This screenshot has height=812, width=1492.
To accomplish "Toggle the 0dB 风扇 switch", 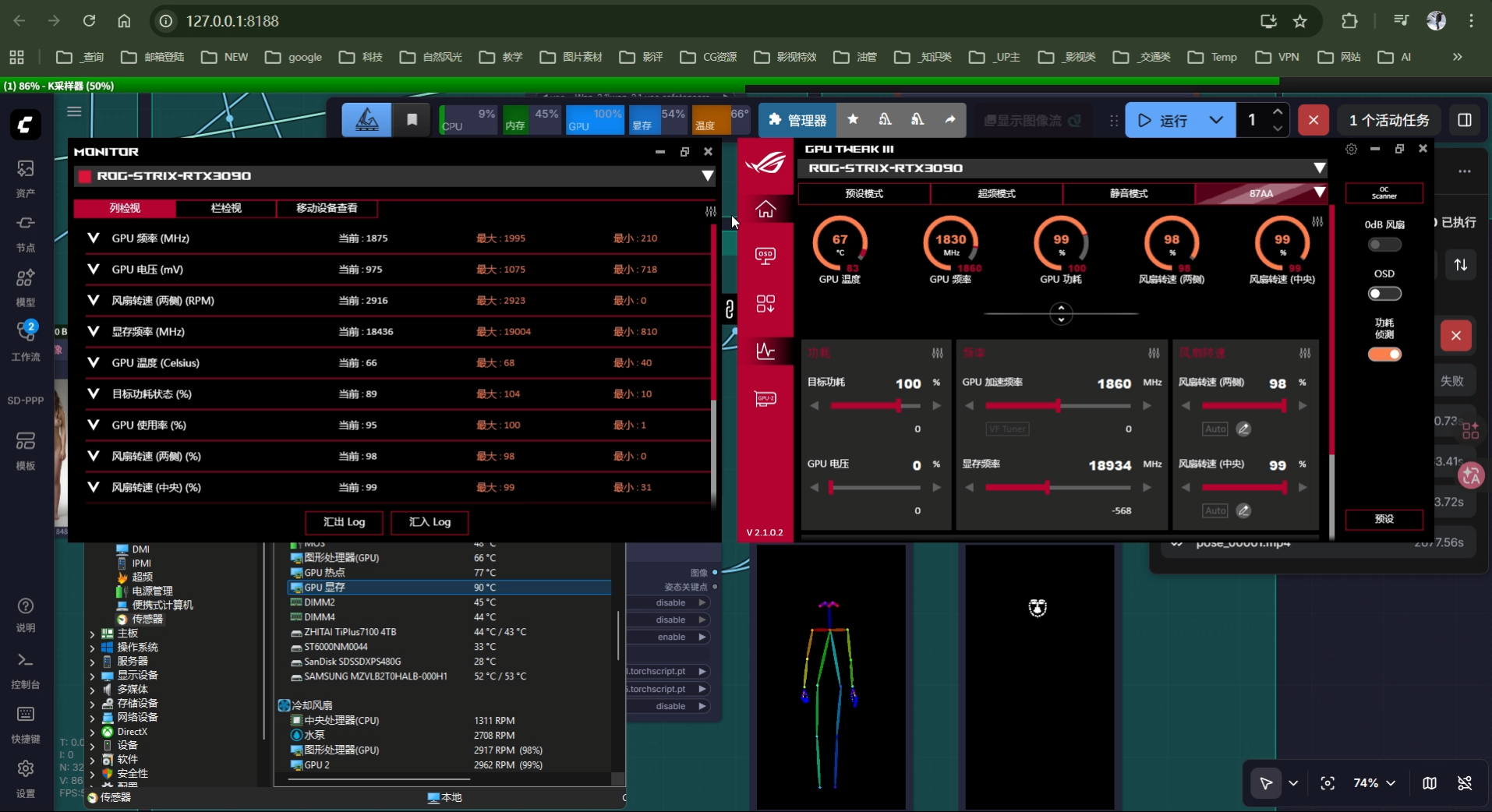I will pos(1384,245).
